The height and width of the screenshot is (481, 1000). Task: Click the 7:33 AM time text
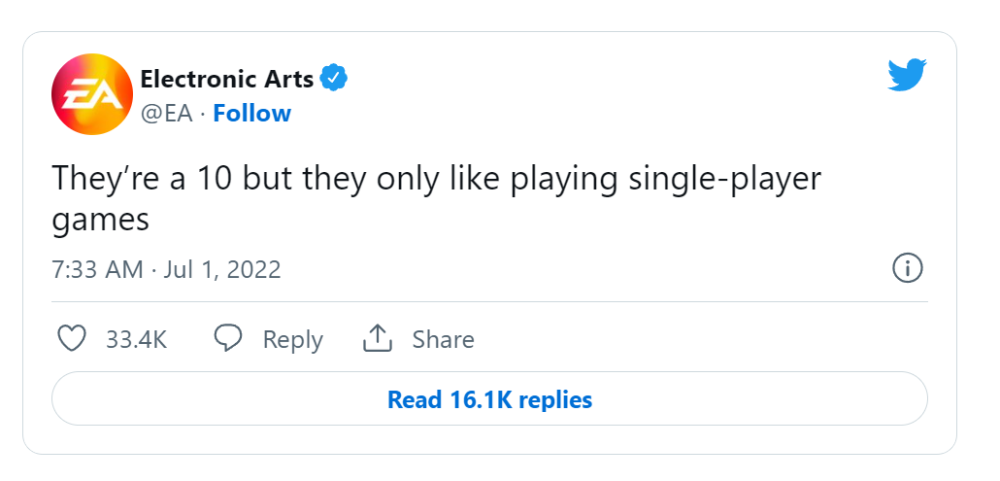click(96, 269)
